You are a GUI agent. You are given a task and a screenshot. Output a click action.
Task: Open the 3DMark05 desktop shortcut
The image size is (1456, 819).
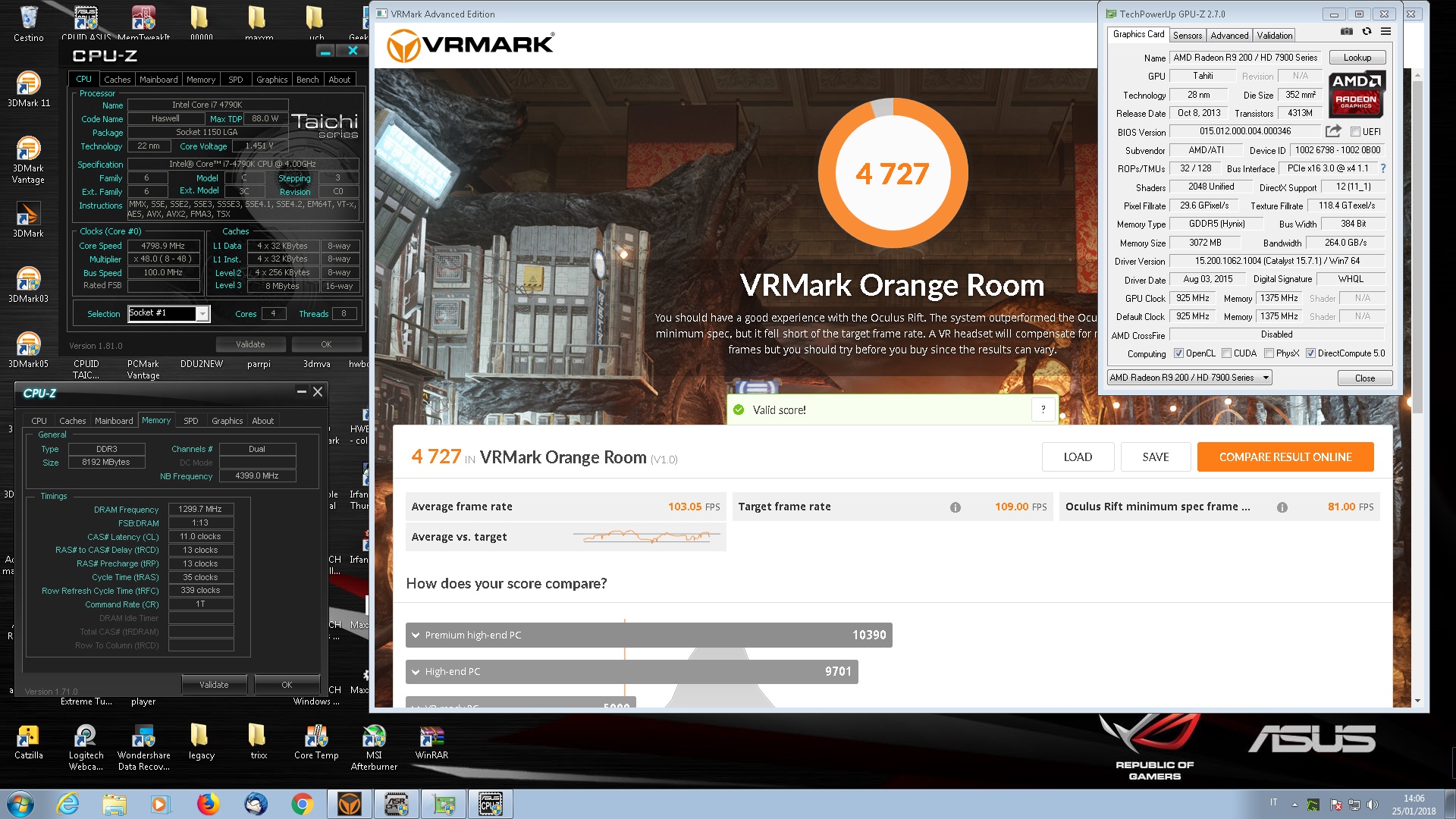29,350
